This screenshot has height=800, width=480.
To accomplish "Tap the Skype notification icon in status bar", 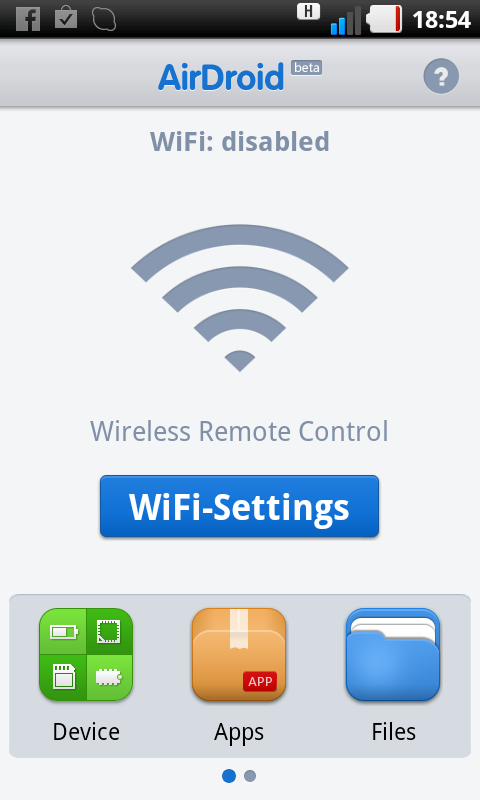I will 104,19.
